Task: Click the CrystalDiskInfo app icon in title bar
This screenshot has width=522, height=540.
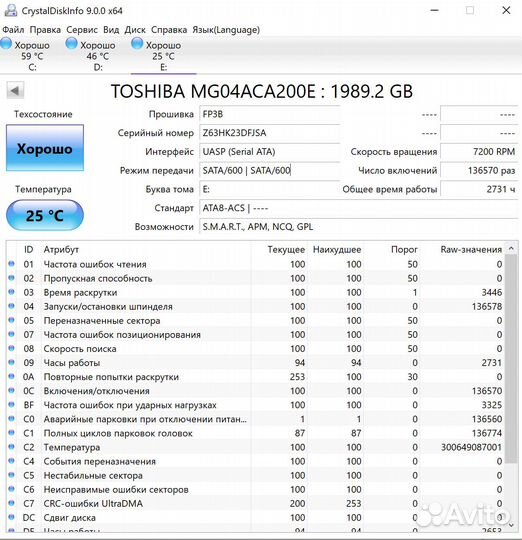Action: (10, 10)
